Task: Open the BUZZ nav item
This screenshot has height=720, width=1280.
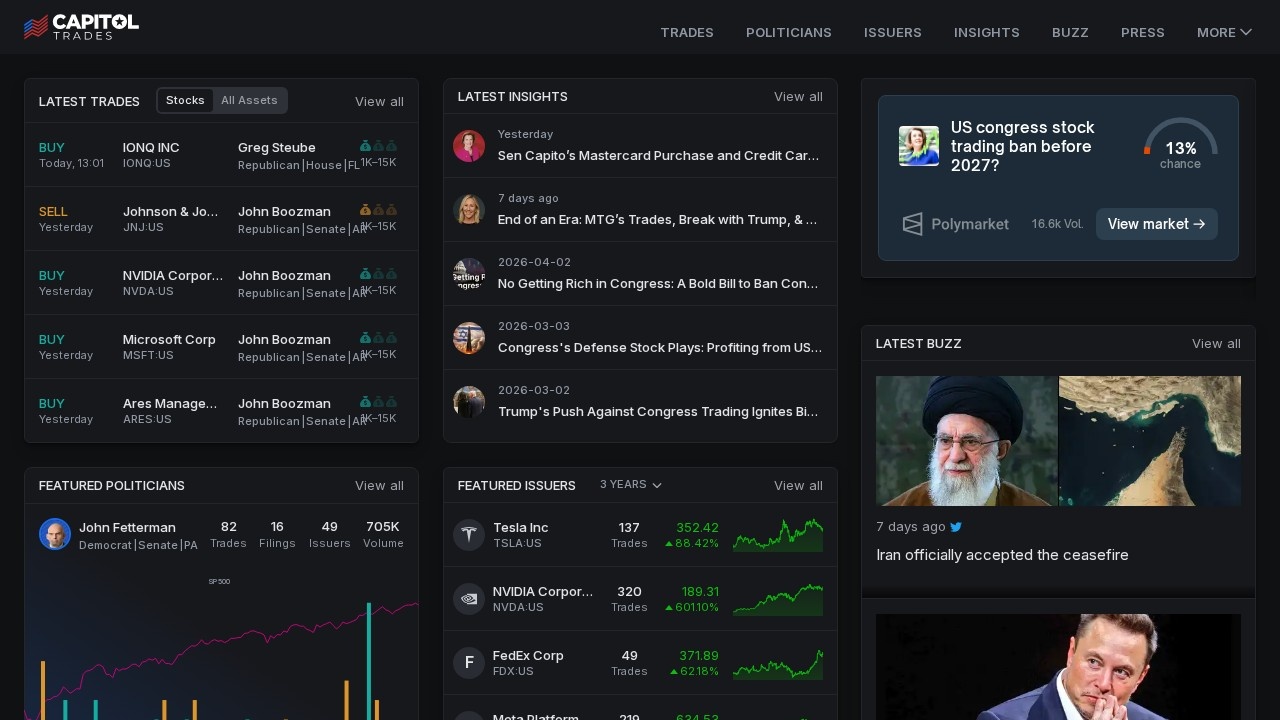Action: [x=1070, y=32]
